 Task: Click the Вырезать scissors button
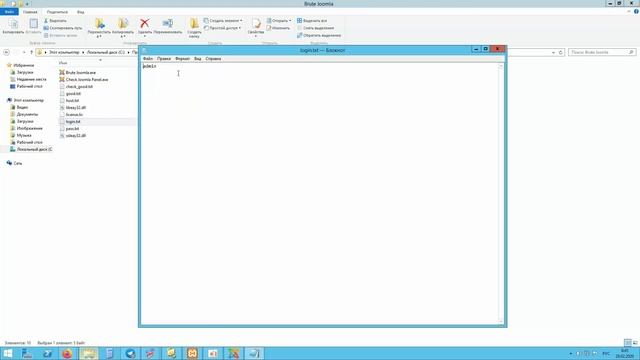coord(55,20)
